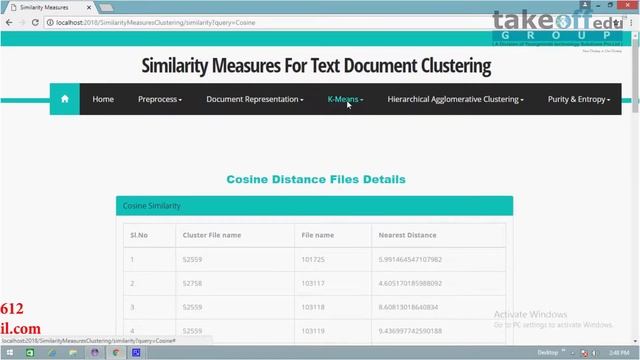Click the Sl.No column header
This screenshot has height=360, width=640.
139,235
